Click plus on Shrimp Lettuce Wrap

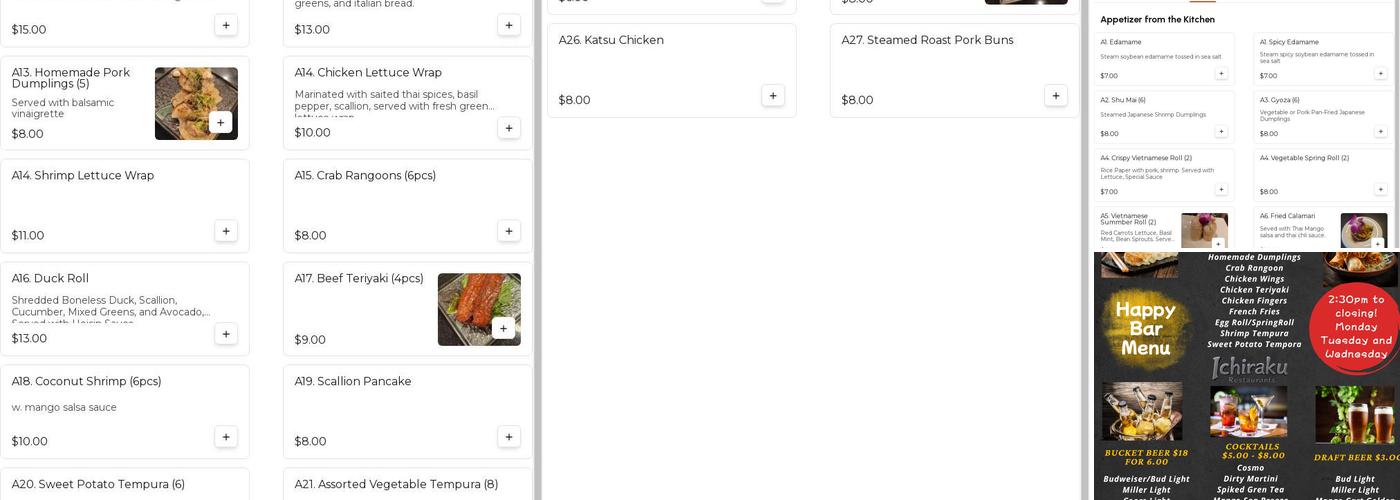point(225,231)
